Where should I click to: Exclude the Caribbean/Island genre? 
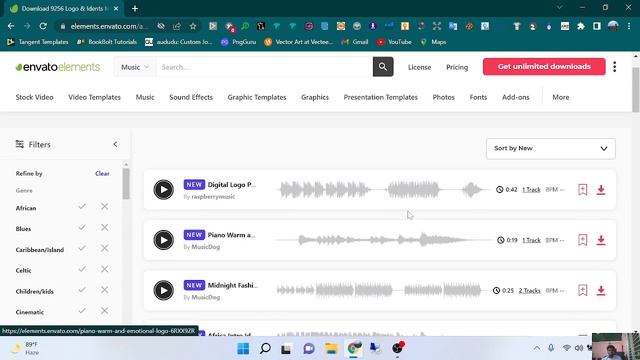coord(104,248)
